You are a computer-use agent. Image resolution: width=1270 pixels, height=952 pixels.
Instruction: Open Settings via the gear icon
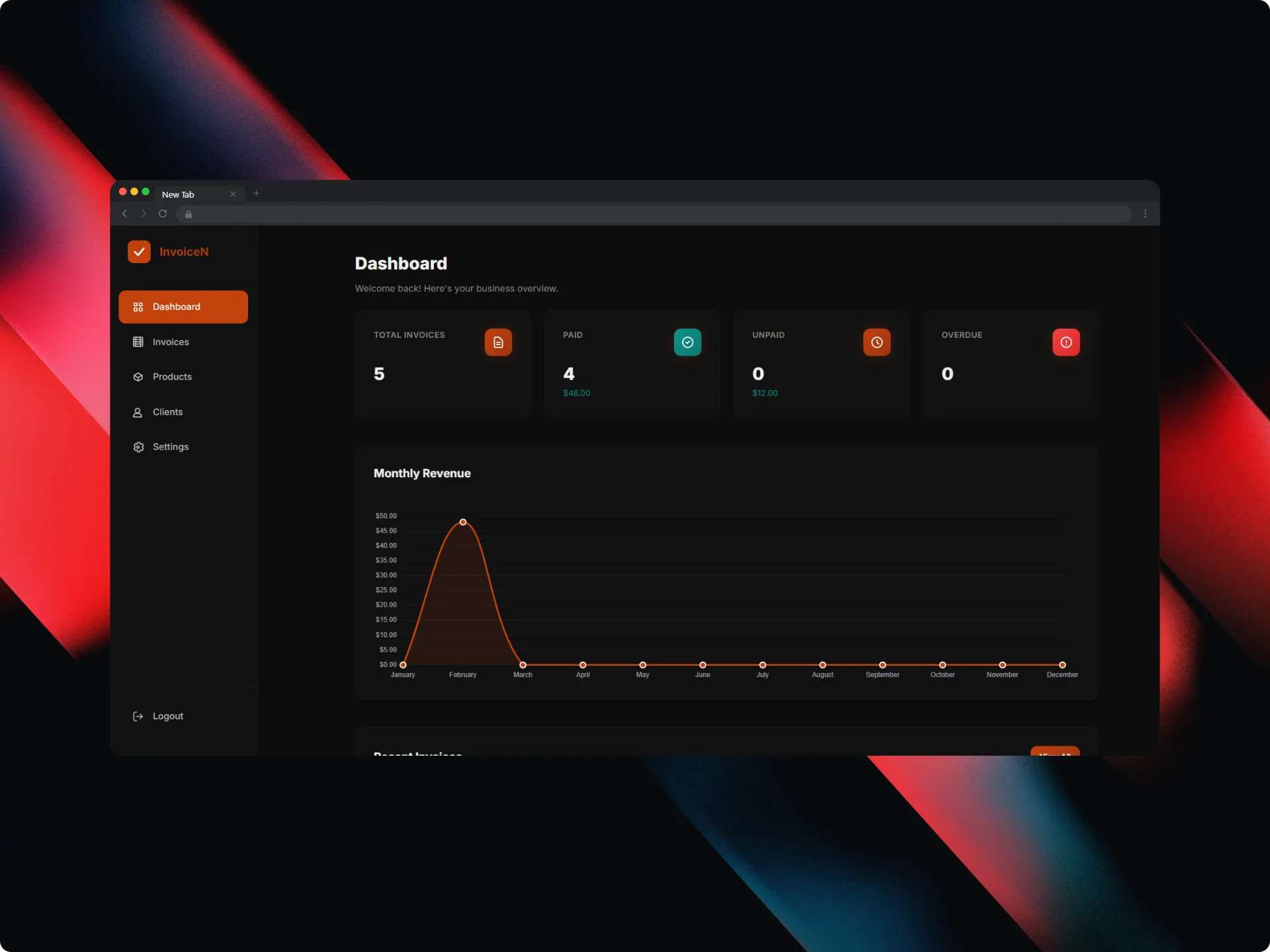point(138,447)
